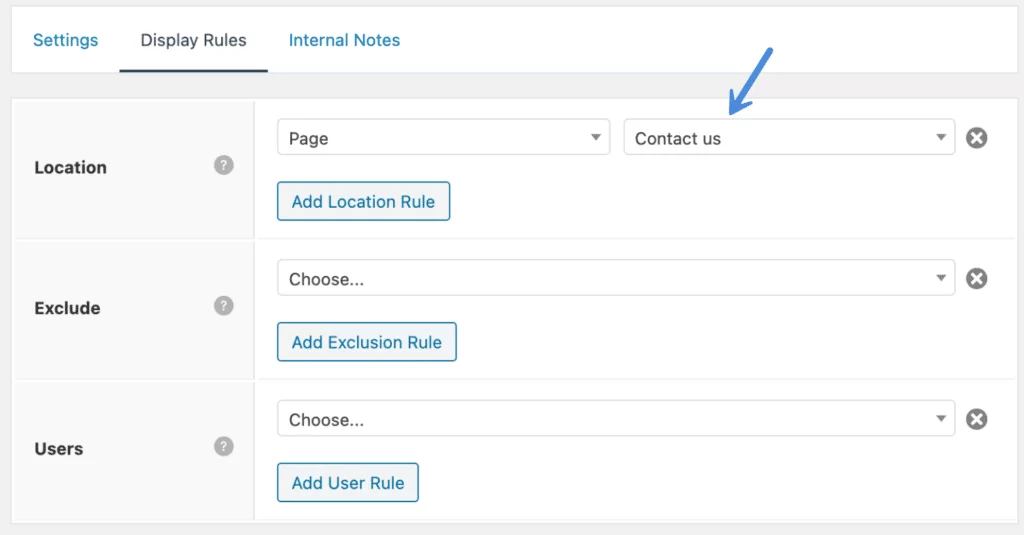
Task: Click the Exclude row label
Action: [x=67, y=308]
